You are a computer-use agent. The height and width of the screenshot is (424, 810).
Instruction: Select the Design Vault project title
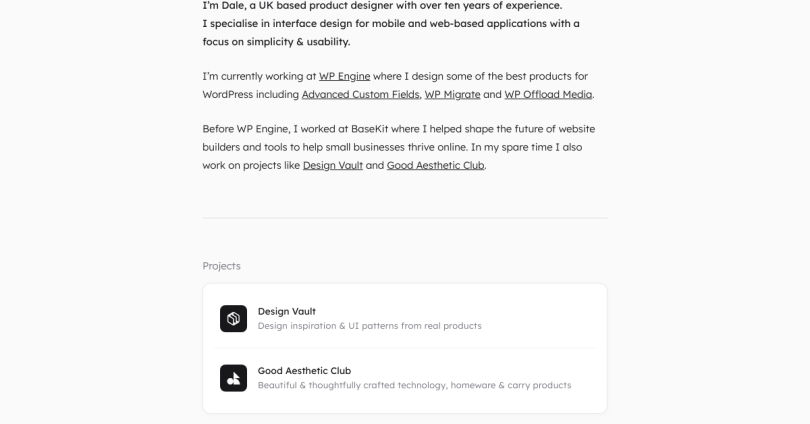click(x=287, y=311)
